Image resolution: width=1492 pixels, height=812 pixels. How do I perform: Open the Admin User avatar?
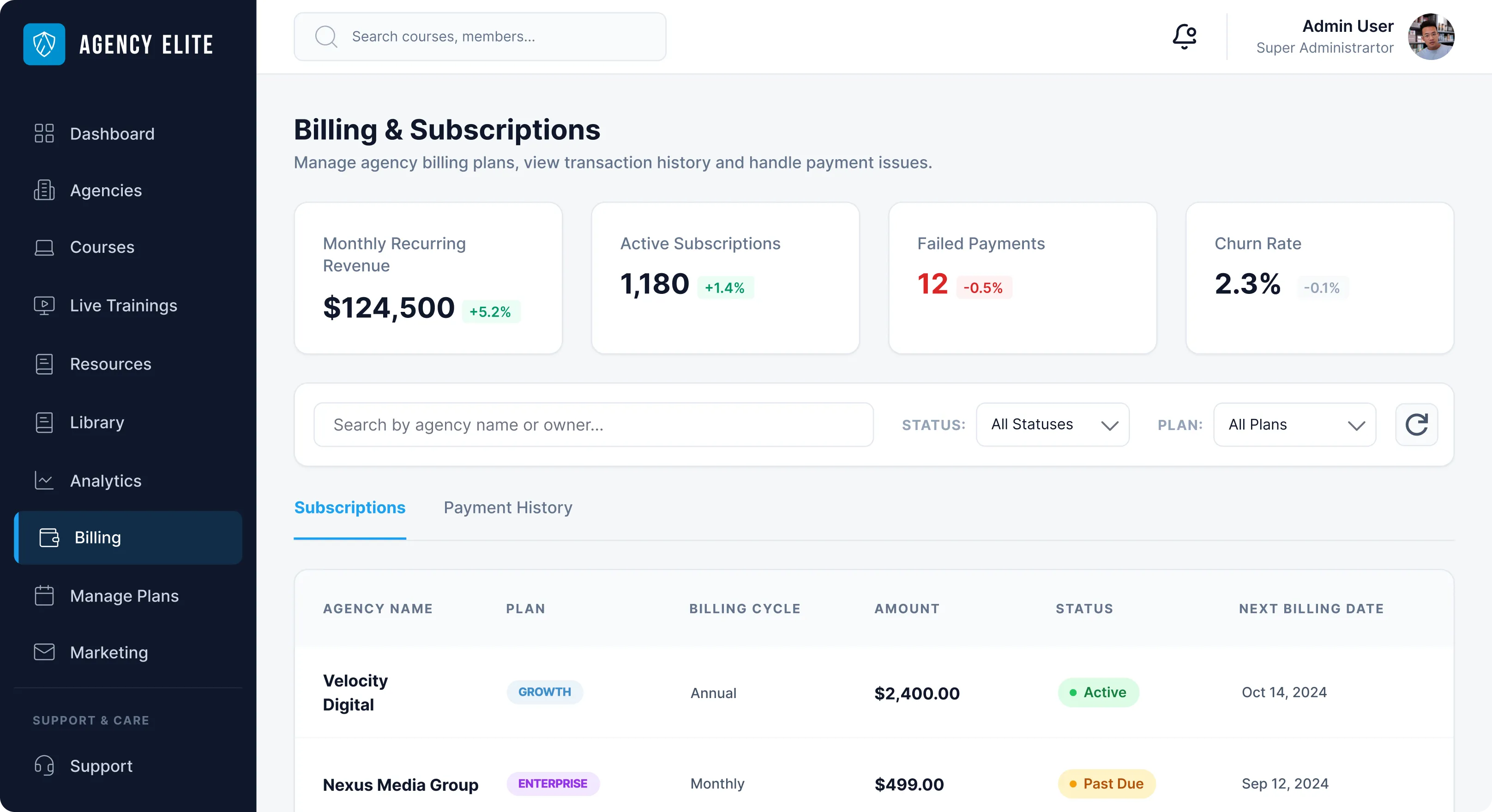[1431, 36]
